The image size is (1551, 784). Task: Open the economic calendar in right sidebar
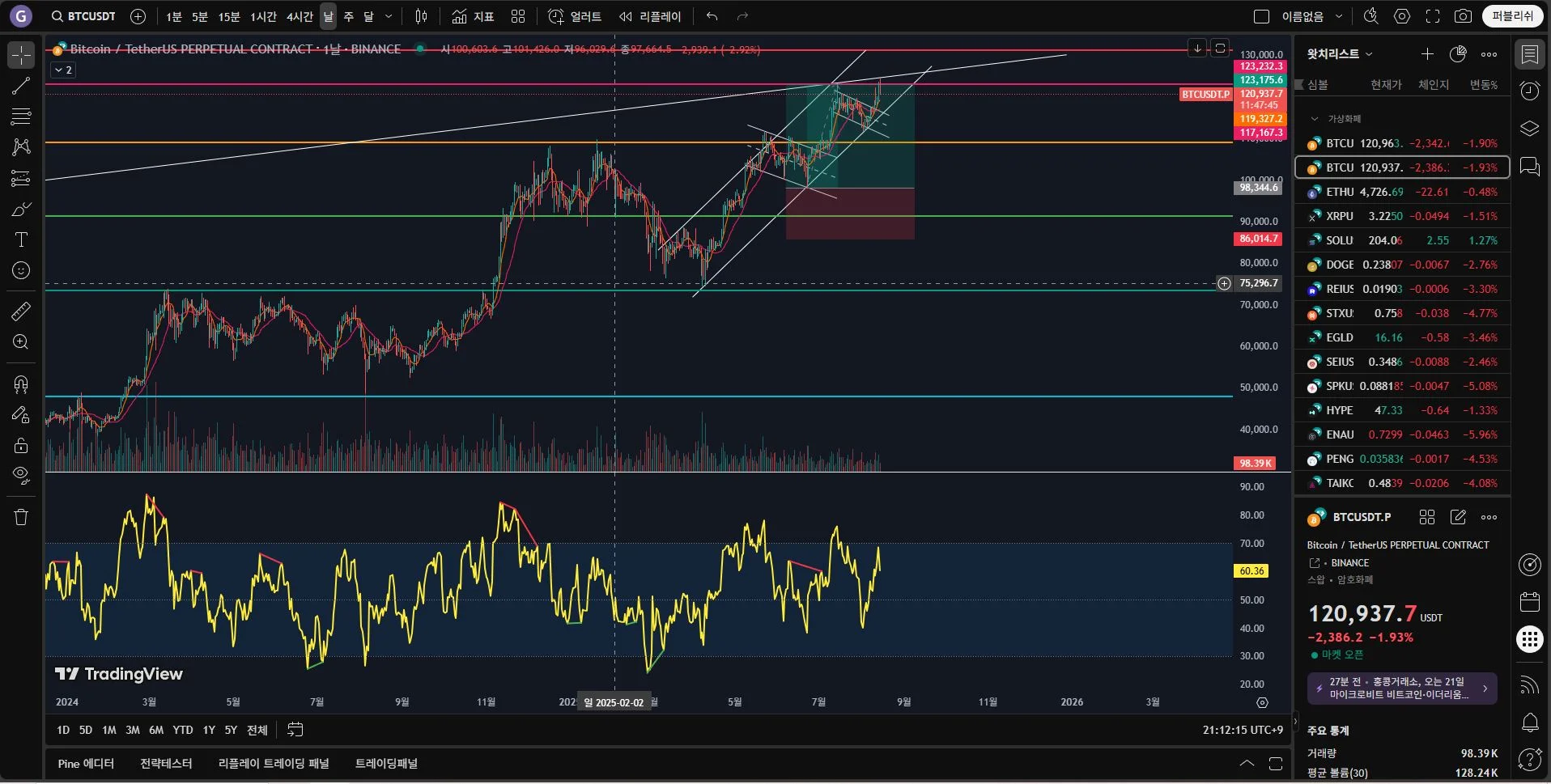1530,602
